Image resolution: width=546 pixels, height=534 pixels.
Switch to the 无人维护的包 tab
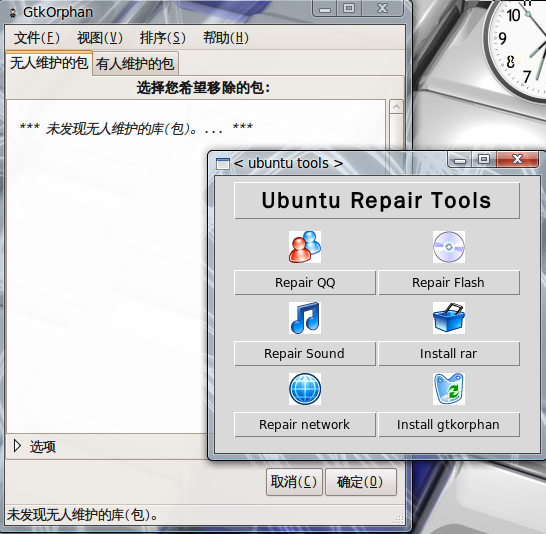[x=49, y=63]
